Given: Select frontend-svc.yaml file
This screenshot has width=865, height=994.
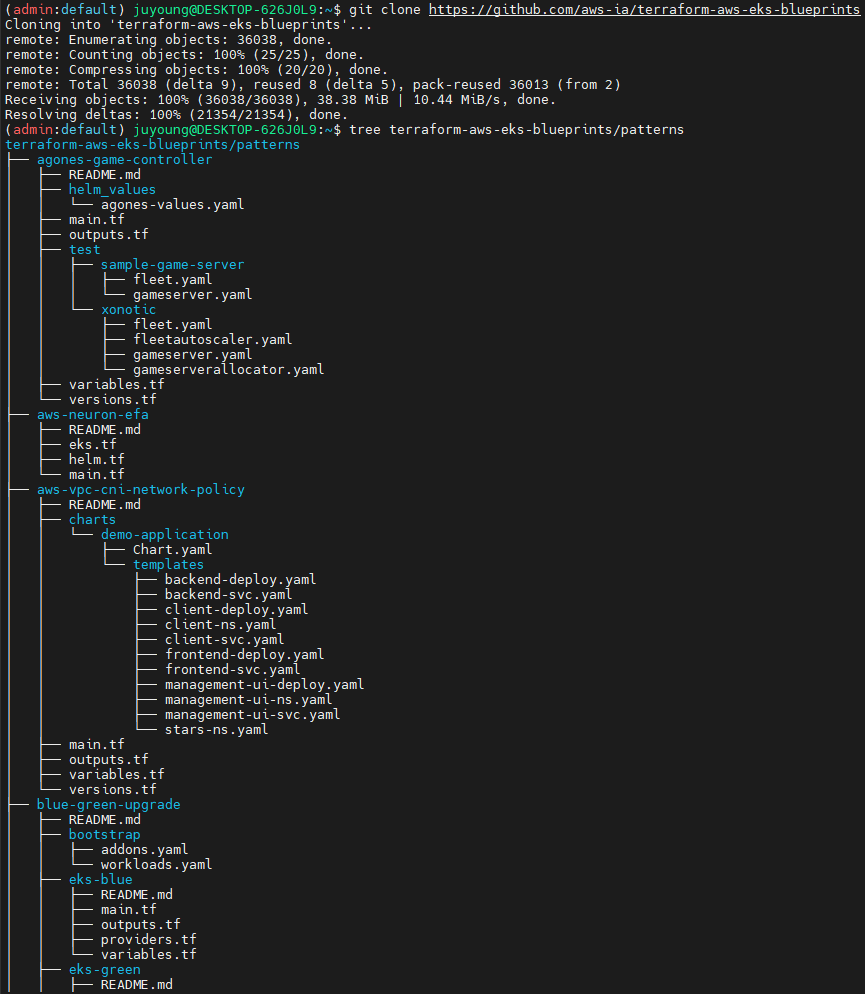Looking at the screenshot, I should [x=233, y=669].
